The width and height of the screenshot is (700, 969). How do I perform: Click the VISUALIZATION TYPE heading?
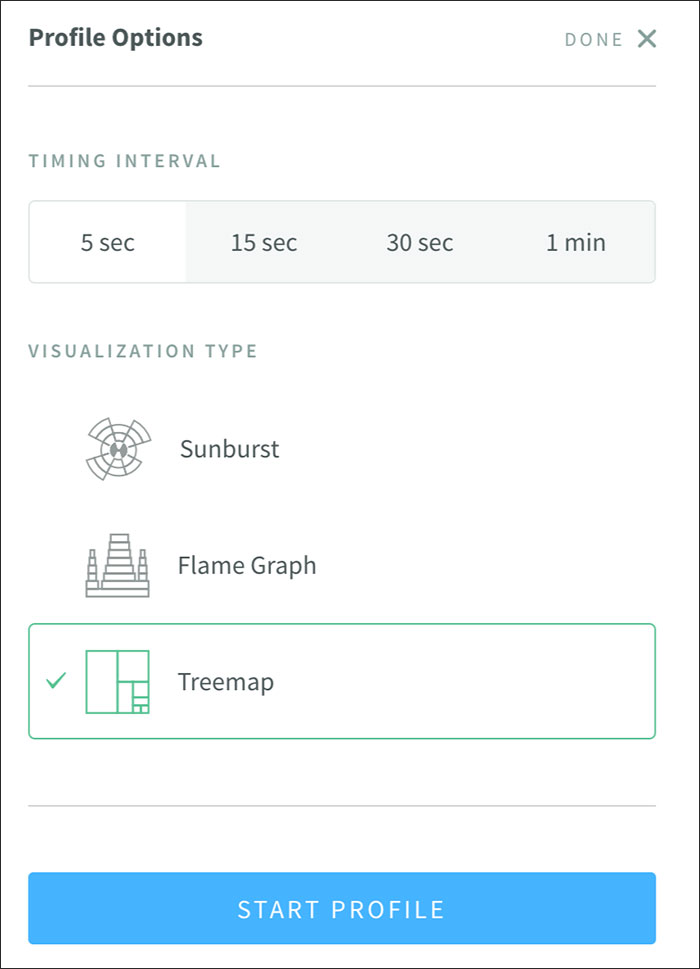tap(143, 351)
